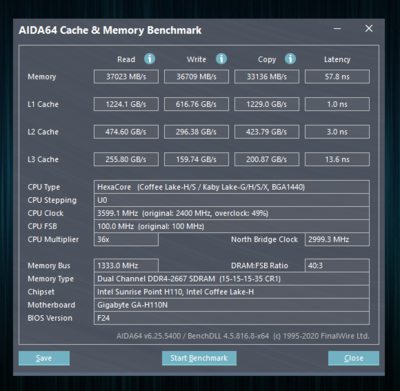Click the DRAM:FSB Ratio label

coord(259,266)
